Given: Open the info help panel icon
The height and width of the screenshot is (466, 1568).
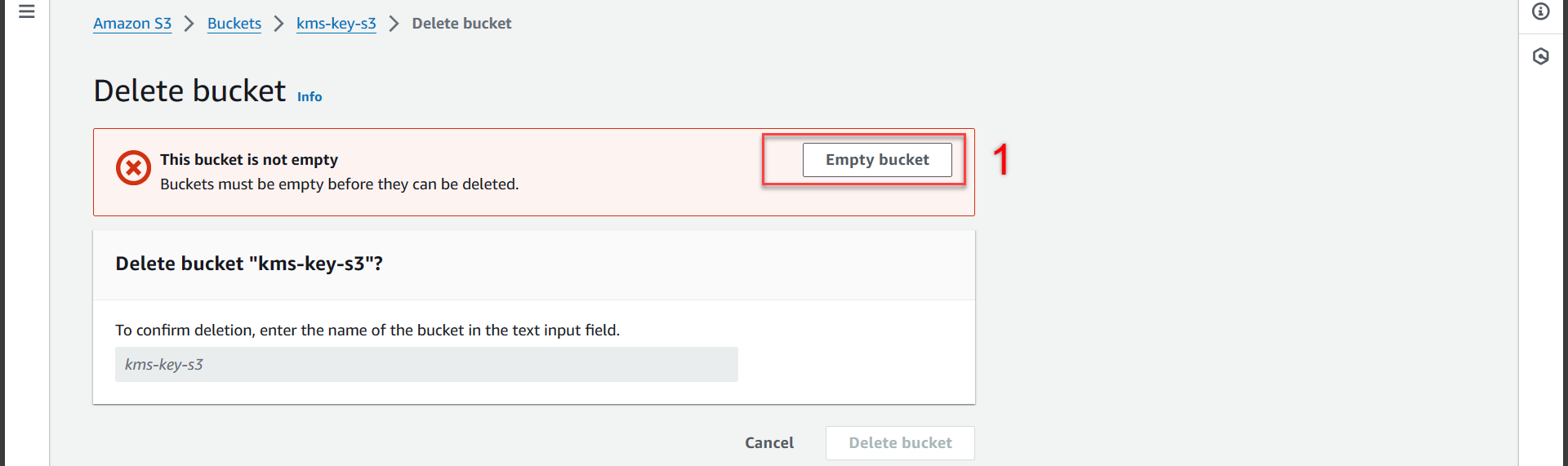Looking at the screenshot, I should coord(1541,11).
